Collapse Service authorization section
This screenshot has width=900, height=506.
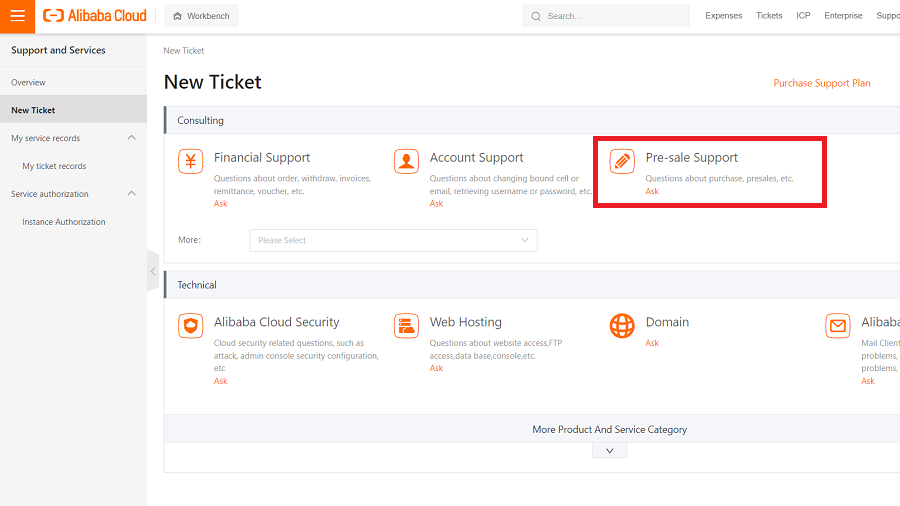coord(131,194)
